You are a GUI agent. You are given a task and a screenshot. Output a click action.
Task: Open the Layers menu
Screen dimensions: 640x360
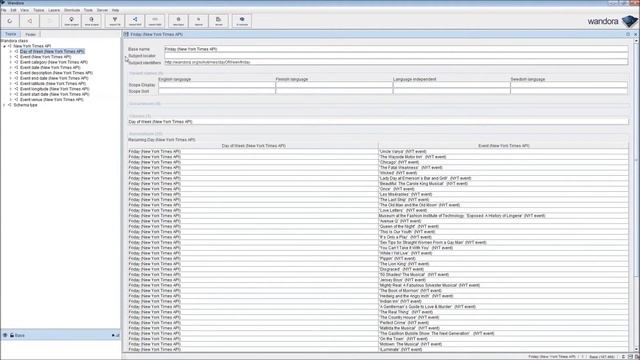tap(54, 10)
